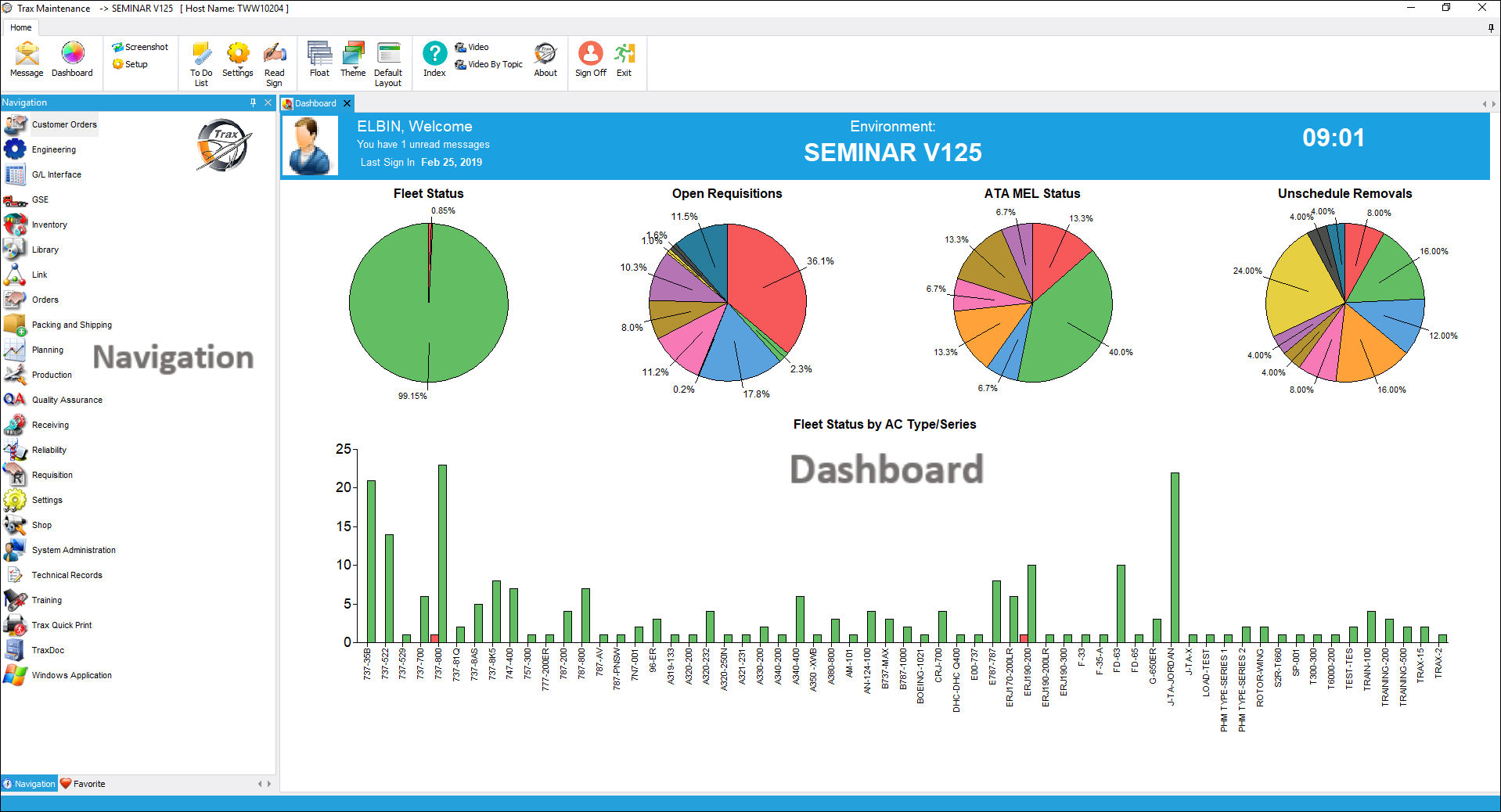Click the user profile picture

tap(310, 146)
